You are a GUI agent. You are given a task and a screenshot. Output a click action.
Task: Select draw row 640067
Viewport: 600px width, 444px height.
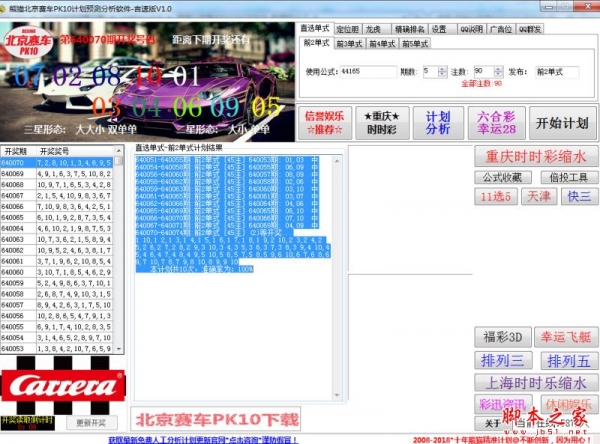57,196
